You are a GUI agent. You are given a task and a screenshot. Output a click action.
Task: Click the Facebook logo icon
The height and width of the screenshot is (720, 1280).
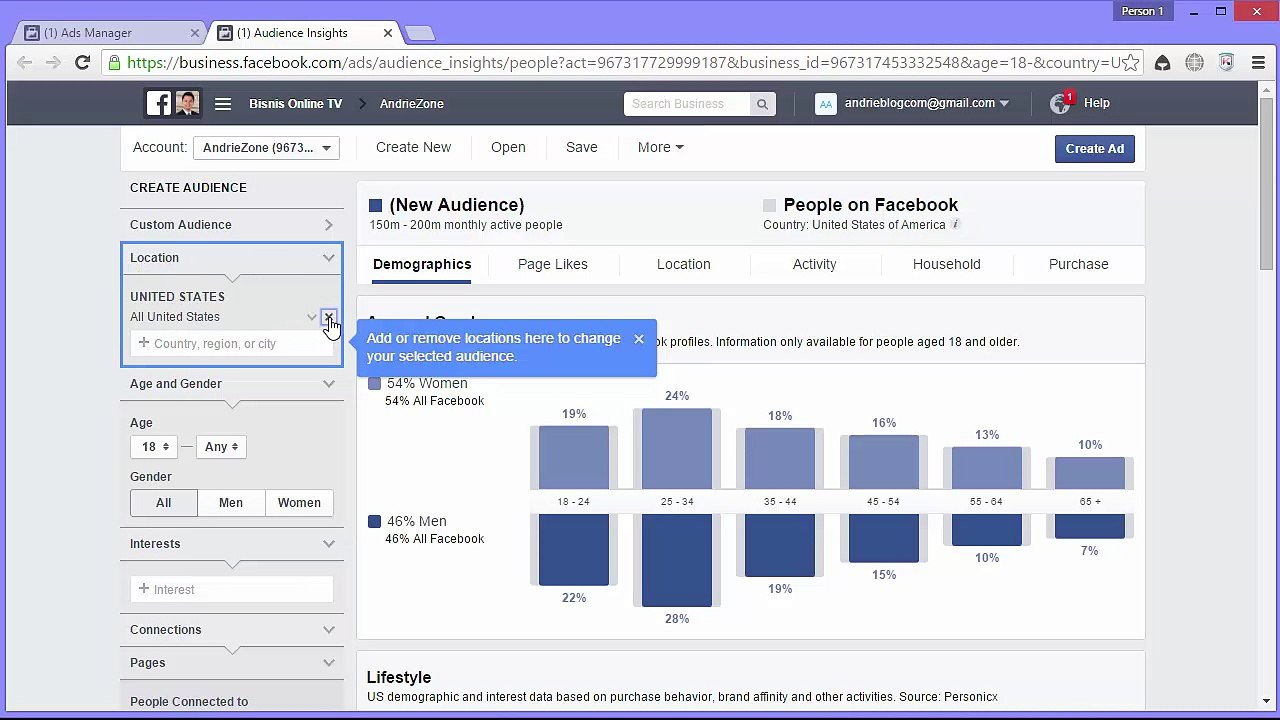[159, 103]
